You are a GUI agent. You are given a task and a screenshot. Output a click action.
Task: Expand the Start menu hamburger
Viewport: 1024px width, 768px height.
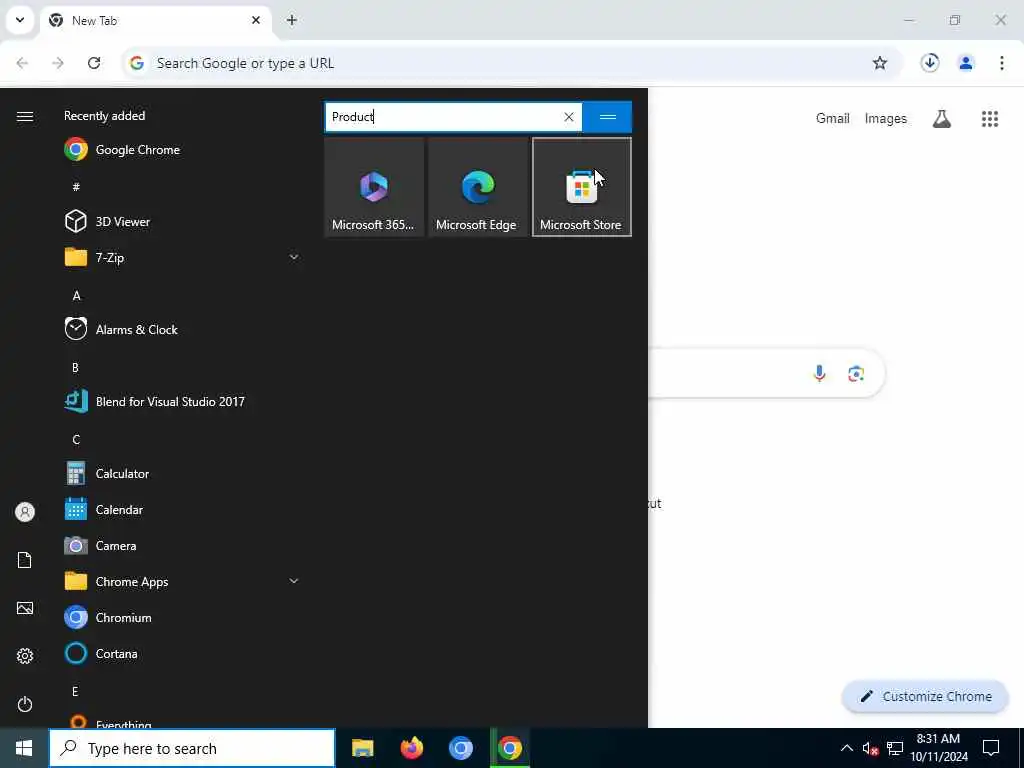25,116
